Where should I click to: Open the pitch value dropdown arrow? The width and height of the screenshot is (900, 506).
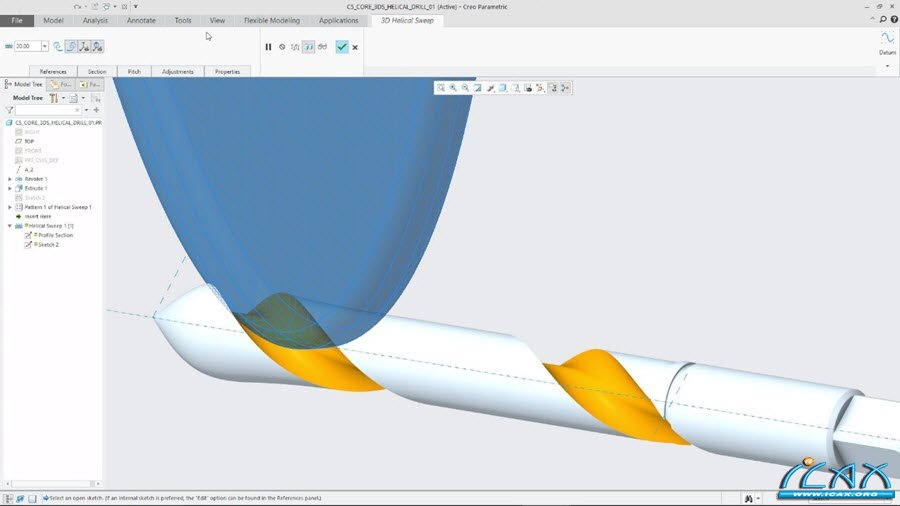(x=45, y=46)
